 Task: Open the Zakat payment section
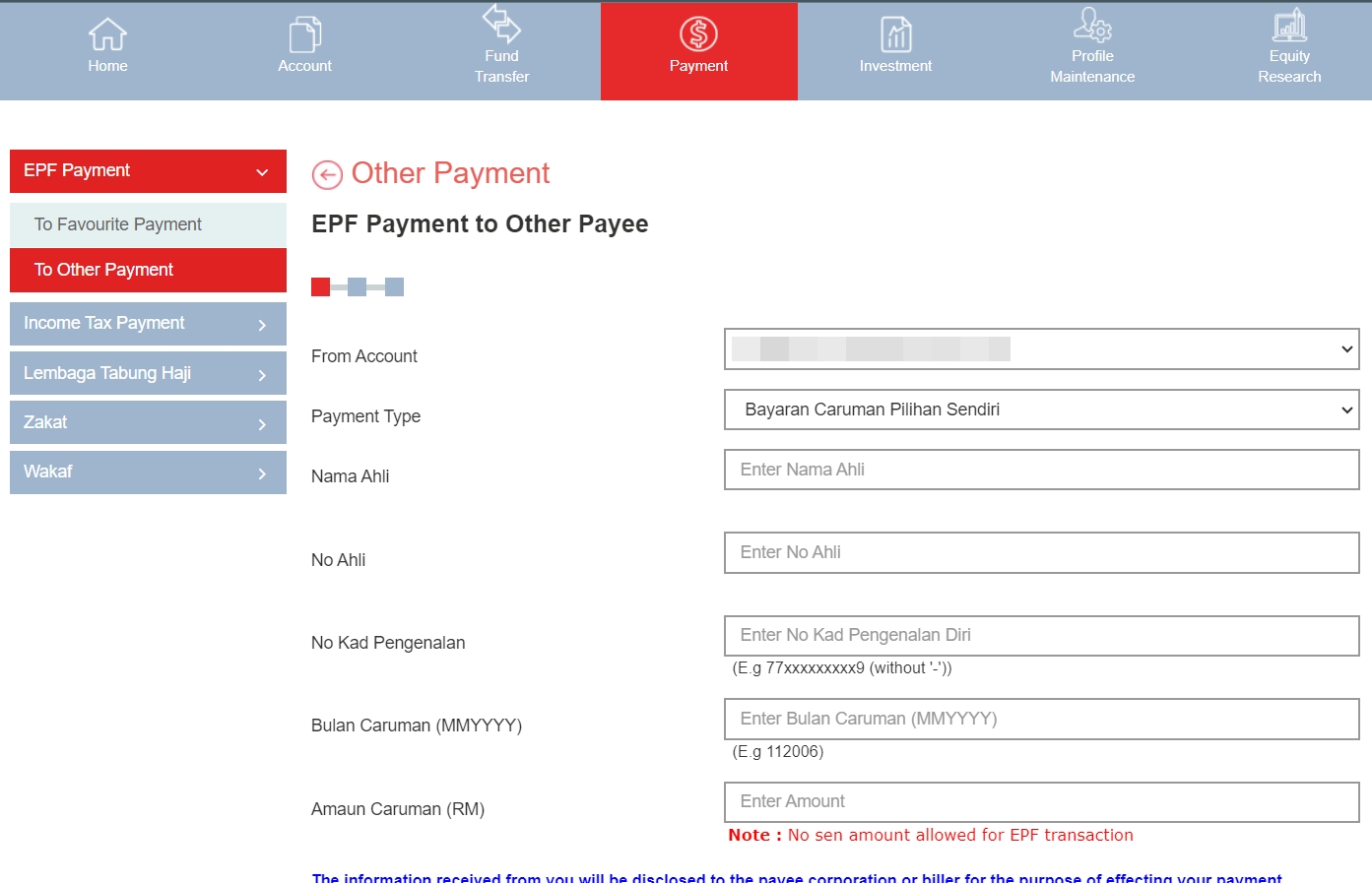tap(148, 423)
